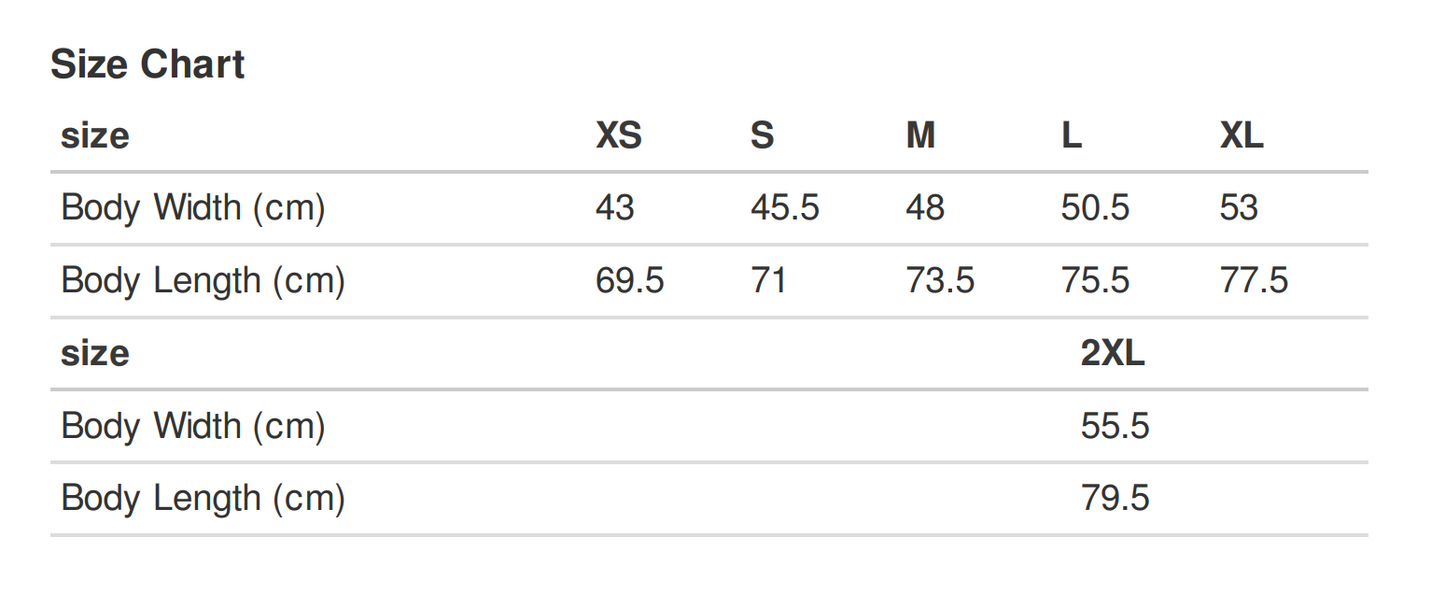Select the 75.5 body length cell
The width and height of the screenshot is (1445, 594).
tap(1094, 281)
